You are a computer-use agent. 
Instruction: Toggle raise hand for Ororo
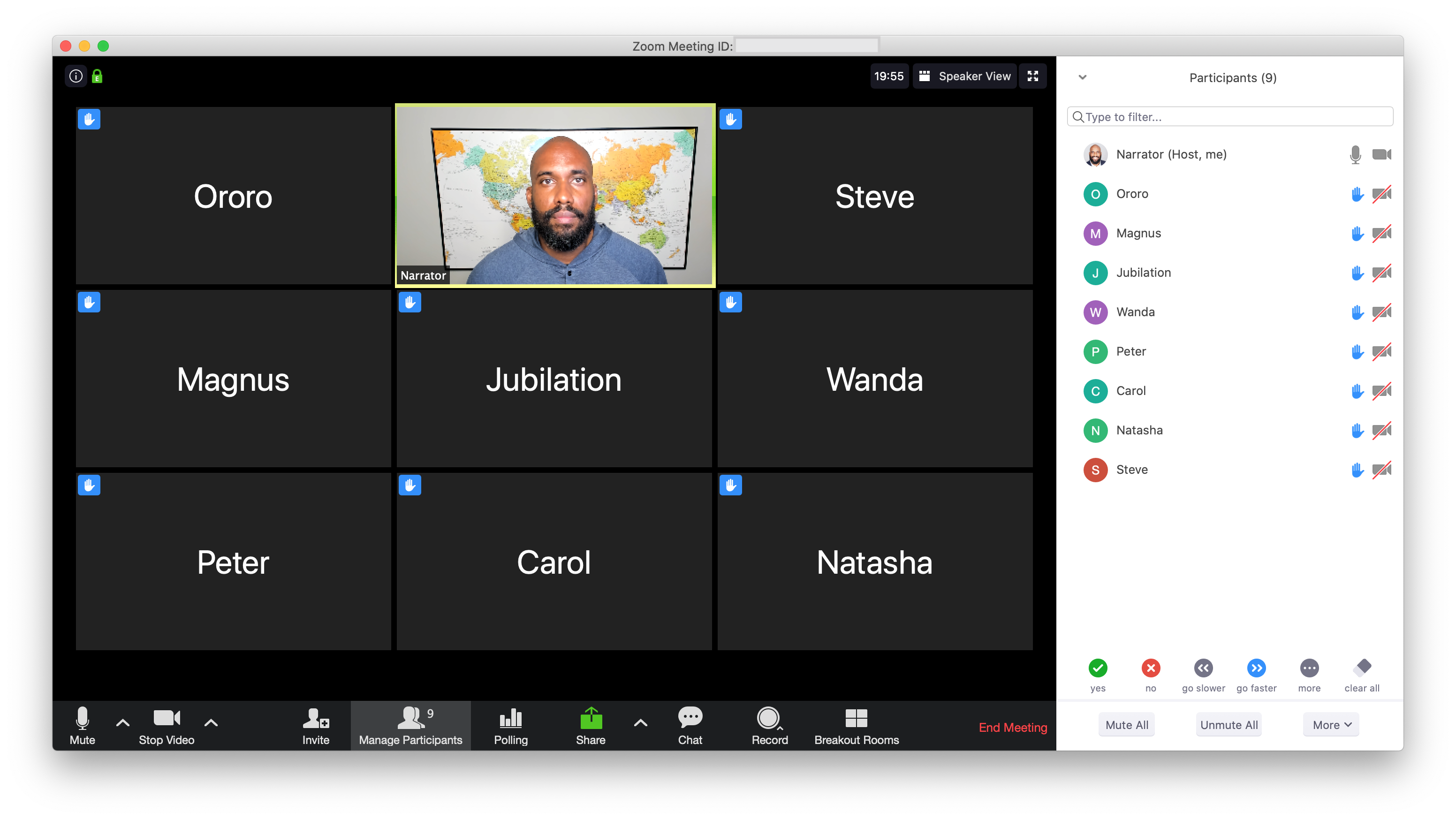(1352, 194)
